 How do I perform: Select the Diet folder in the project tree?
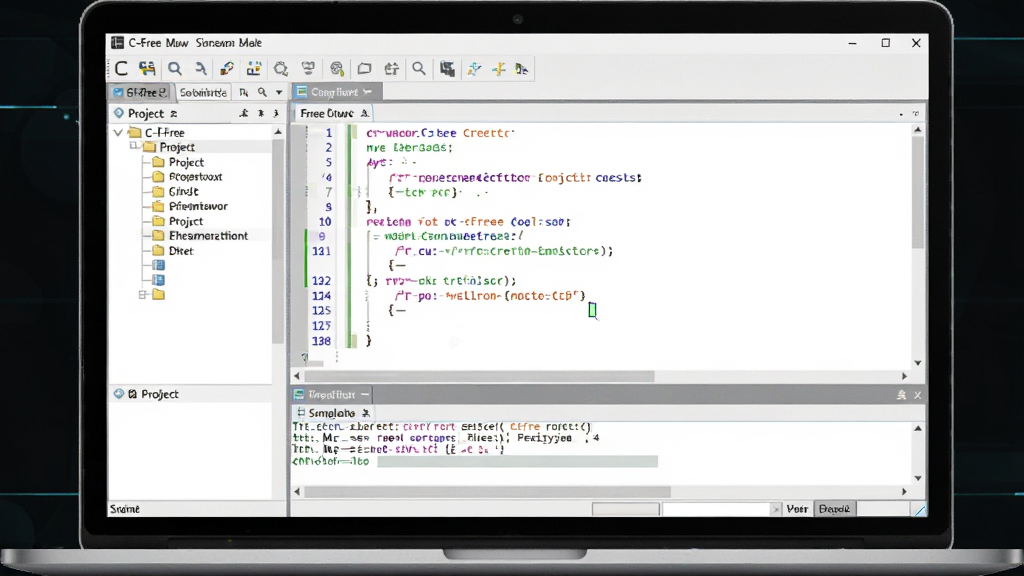pos(173,251)
